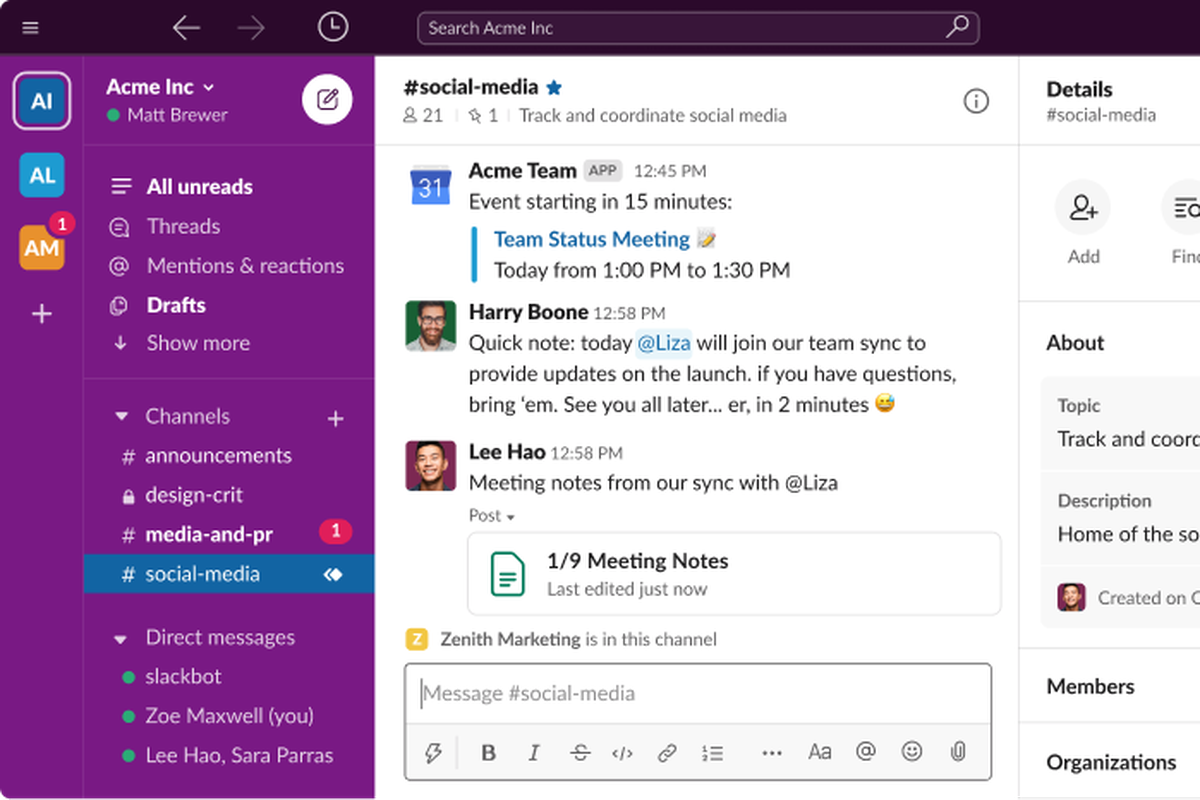Toggle italic formatting

pyautogui.click(x=534, y=753)
